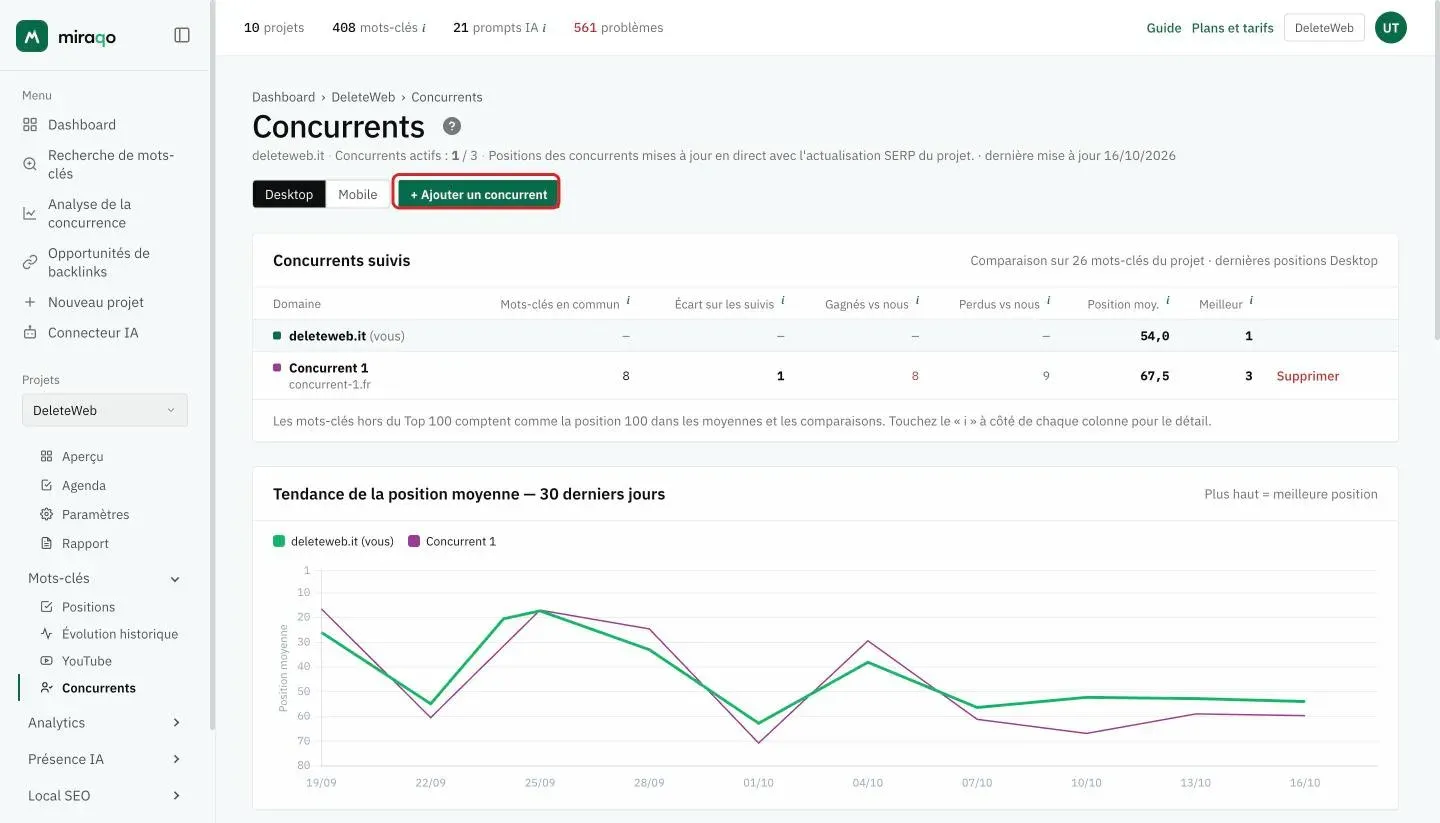
Task: Show info for Position moy. column
Action: [1167, 301]
